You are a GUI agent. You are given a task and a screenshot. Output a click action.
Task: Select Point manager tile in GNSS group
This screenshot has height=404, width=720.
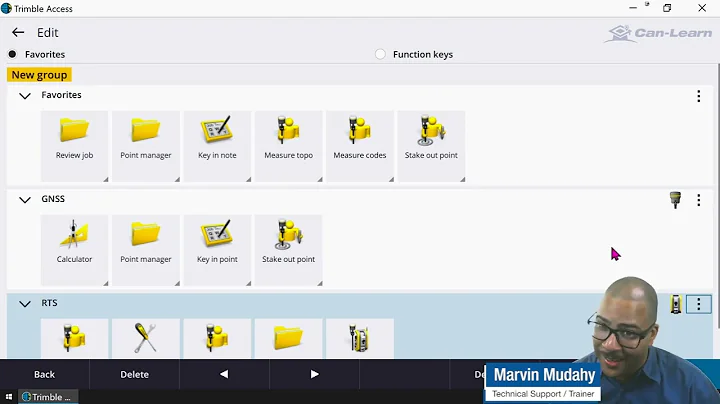tap(146, 250)
